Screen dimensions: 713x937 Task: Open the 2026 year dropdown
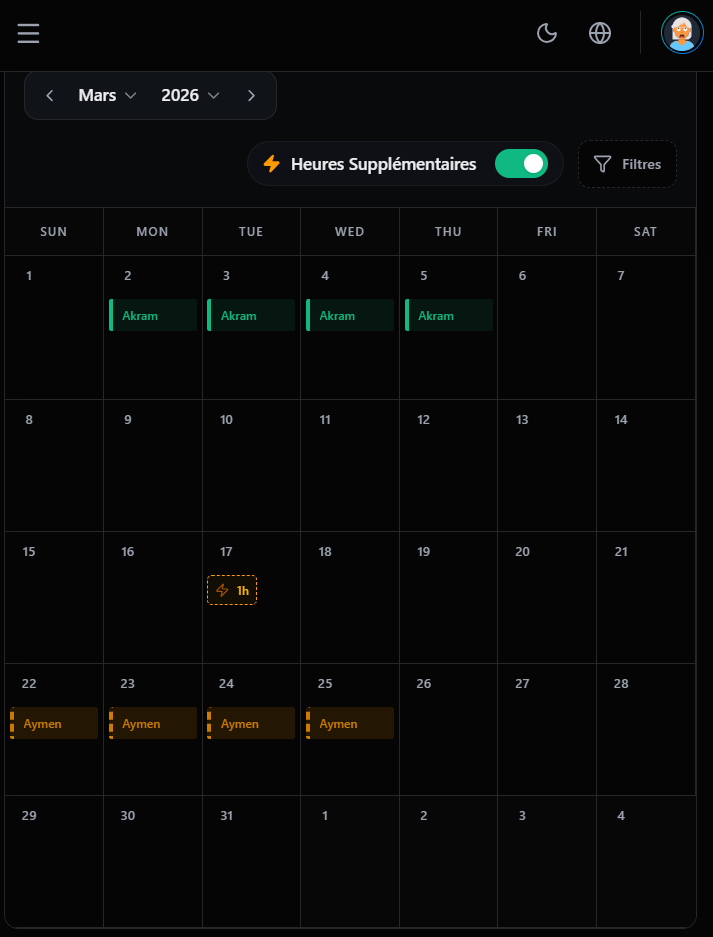point(190,95)
